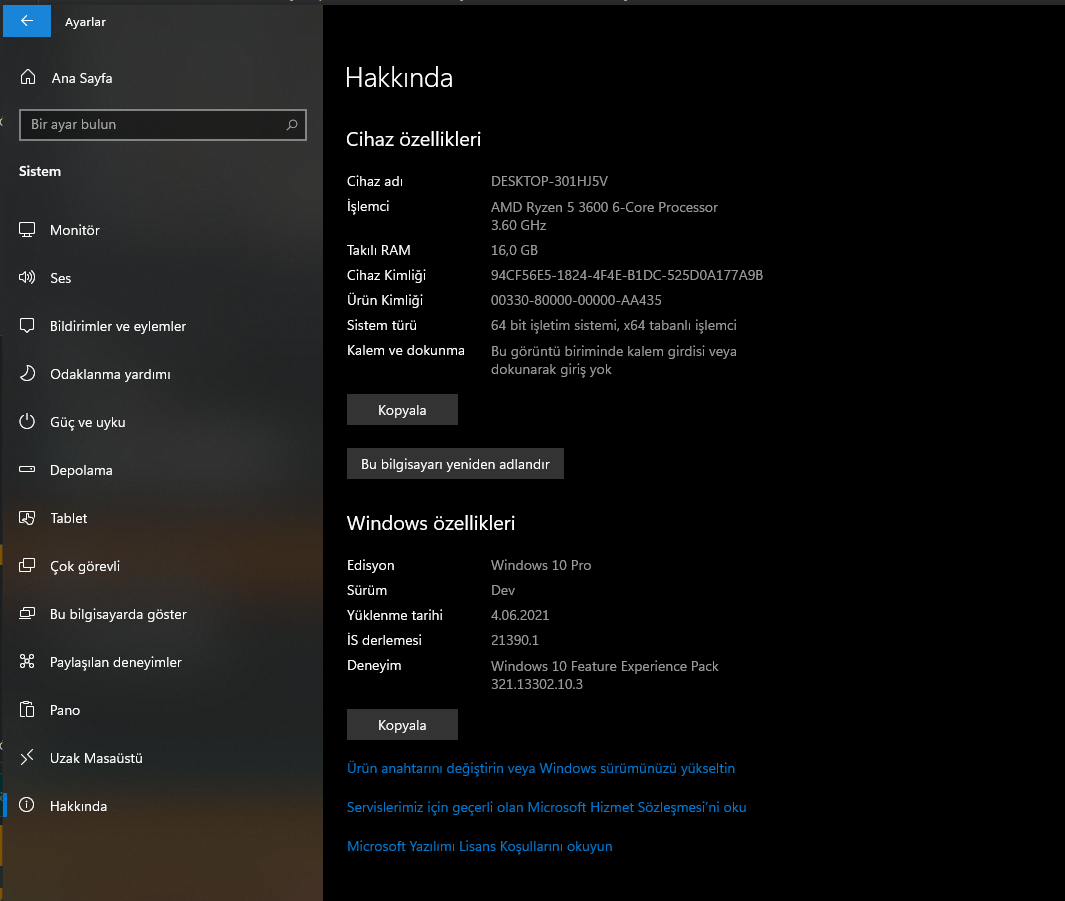Click the Çok görevli icon
1065x901 pixels.
point(27,566)
